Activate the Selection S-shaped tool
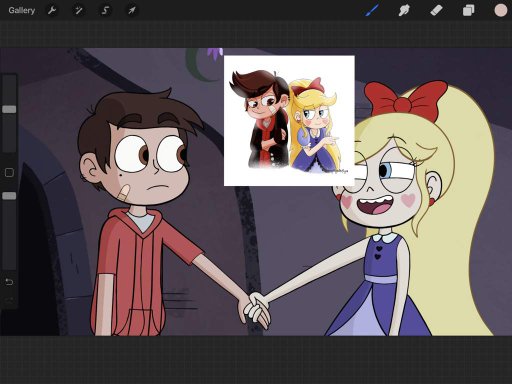Image resolution: width=512 pixels, height=384 pixels. 105,10
